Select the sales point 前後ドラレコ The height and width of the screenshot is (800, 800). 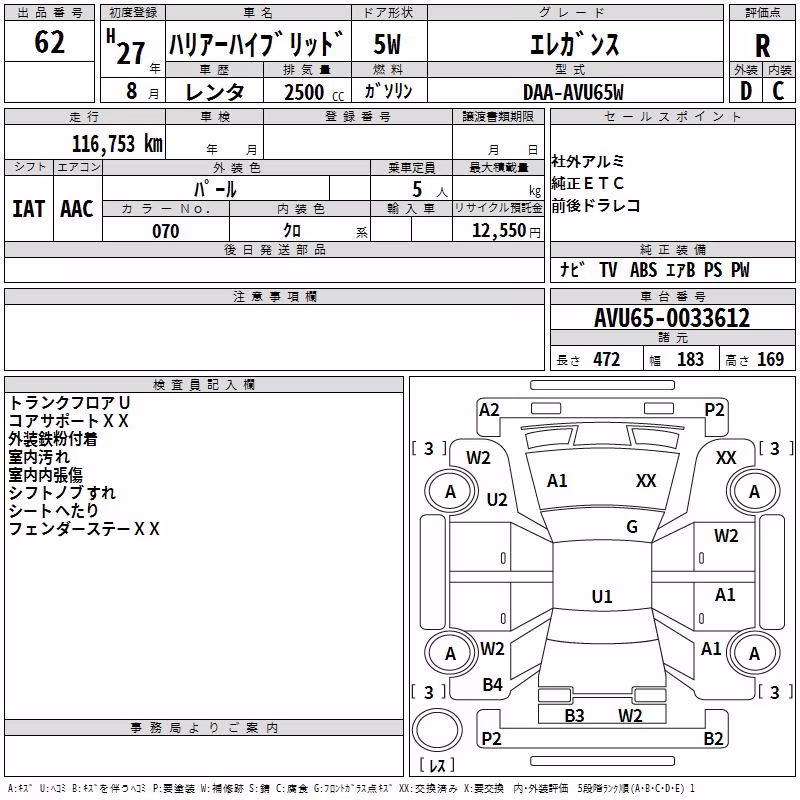595,205
